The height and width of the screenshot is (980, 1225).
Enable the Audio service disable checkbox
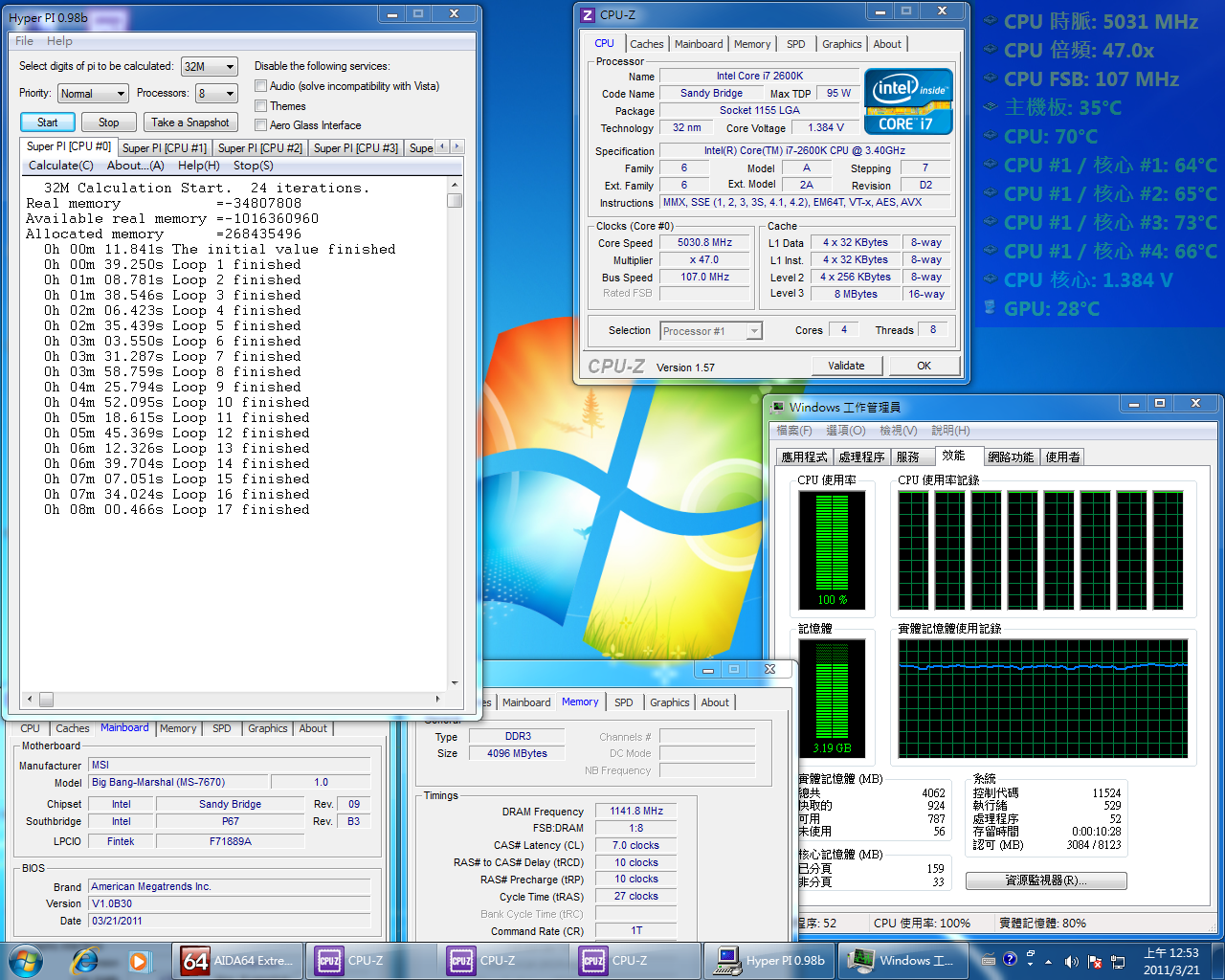tap(260, 86)
